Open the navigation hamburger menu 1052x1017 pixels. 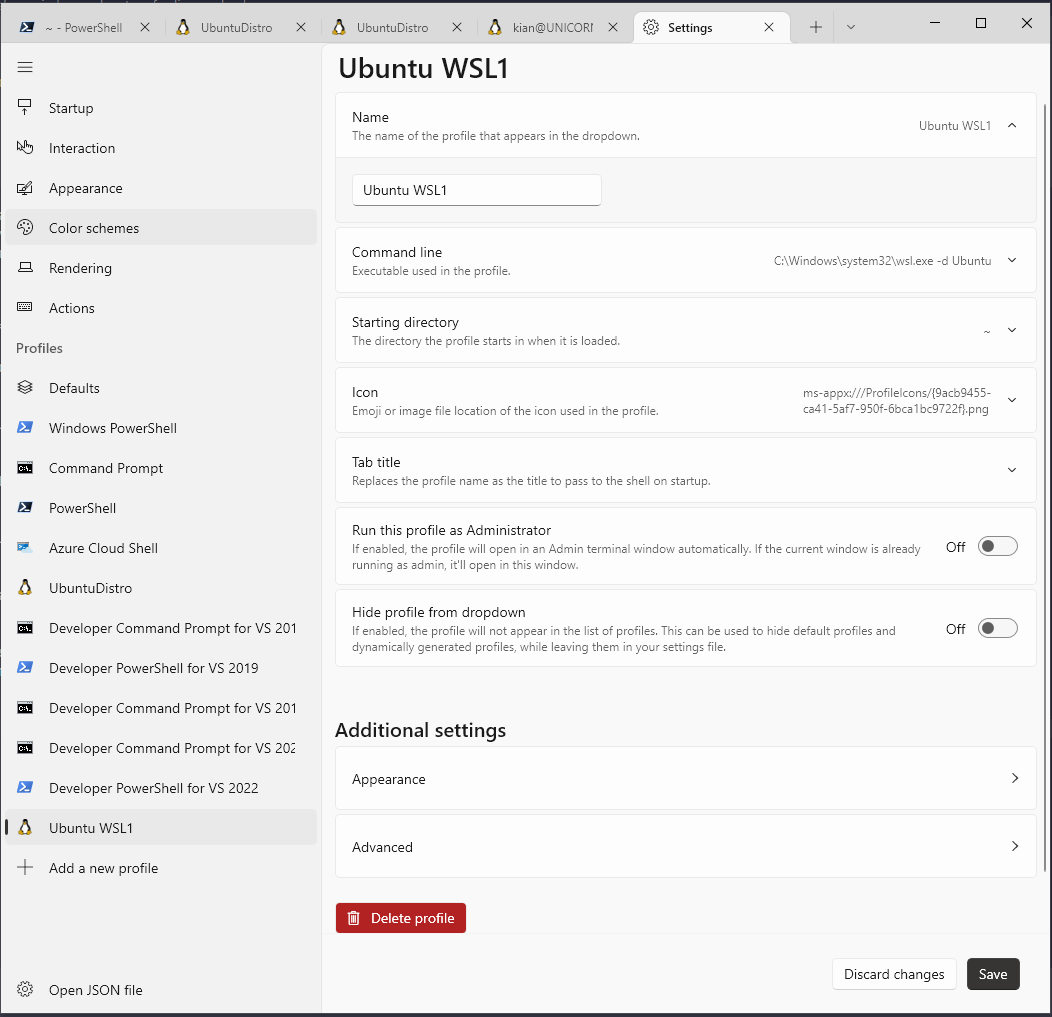25,67
